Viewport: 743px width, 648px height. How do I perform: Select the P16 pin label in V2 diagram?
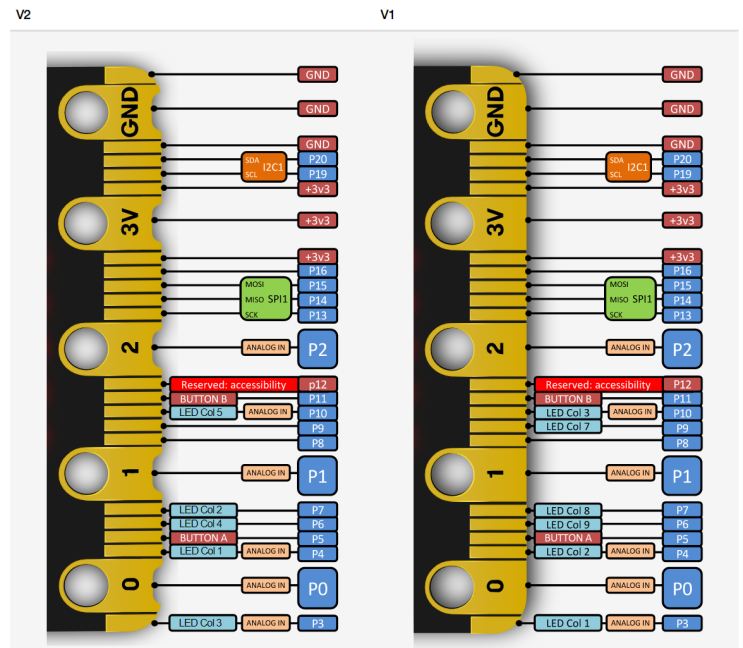pyautogui.click(x=318, y=271)
